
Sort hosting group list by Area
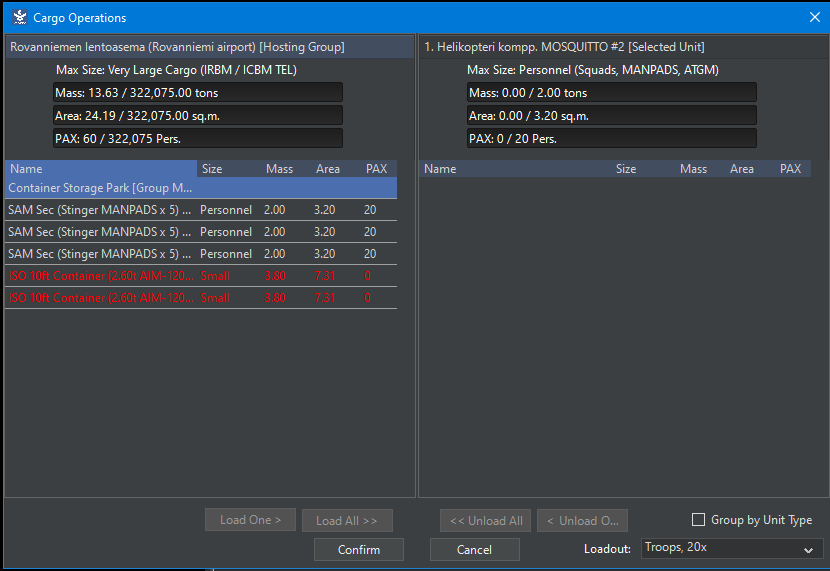tap(336, 169)
